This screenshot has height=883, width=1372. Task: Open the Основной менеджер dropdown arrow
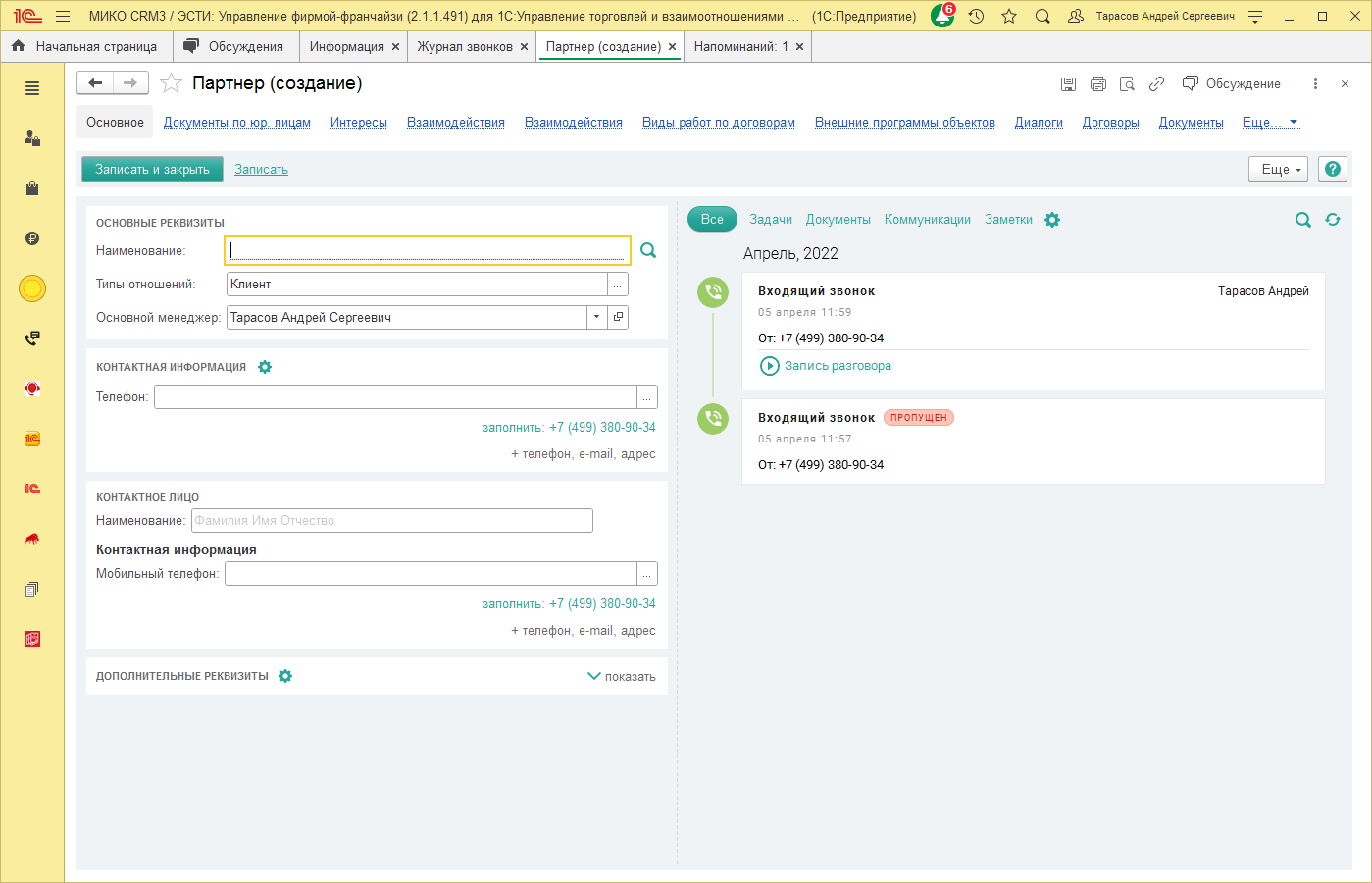[596, 317]
